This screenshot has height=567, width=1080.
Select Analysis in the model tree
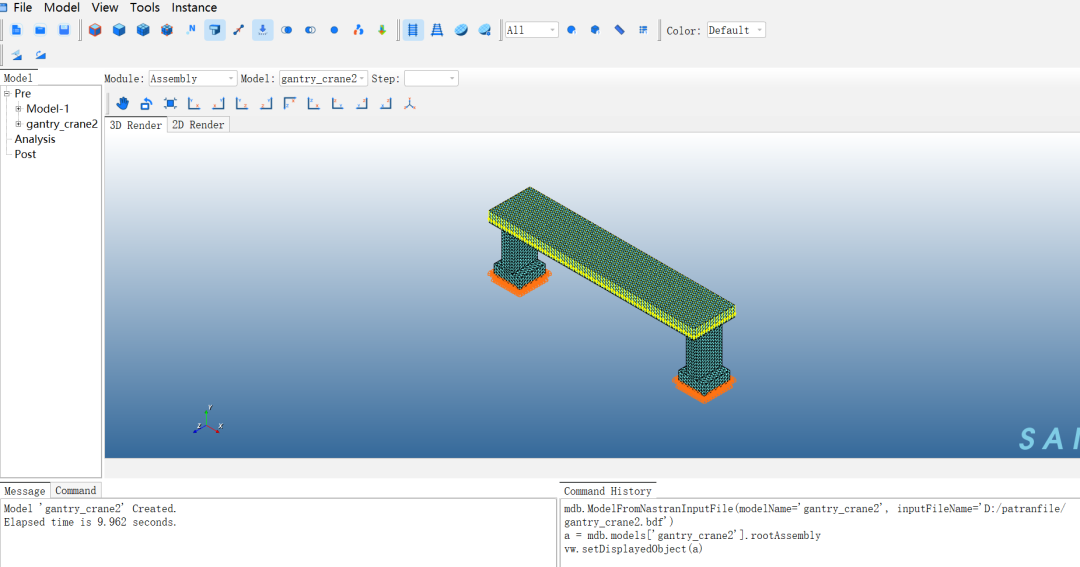pos(35,139)
